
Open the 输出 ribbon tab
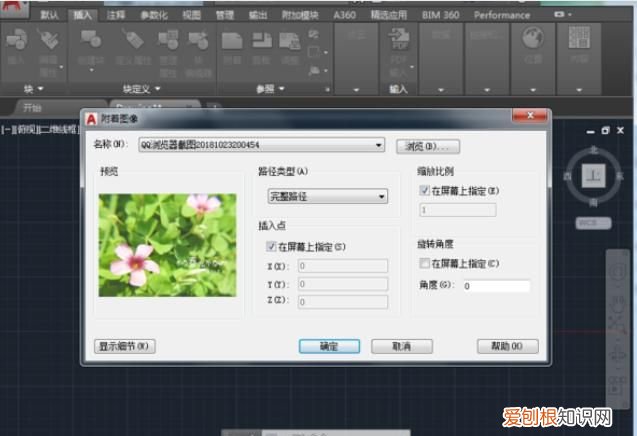tap(258, 15)
